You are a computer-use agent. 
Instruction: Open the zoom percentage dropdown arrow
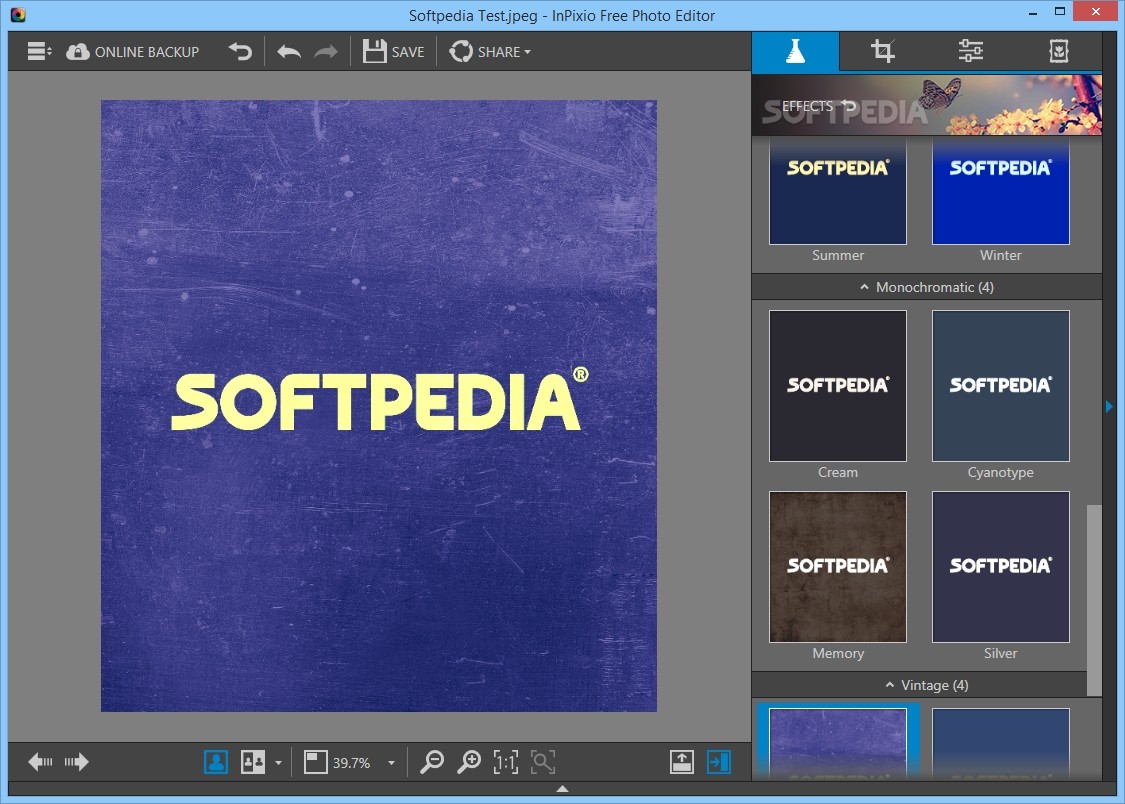pos(391,763)
